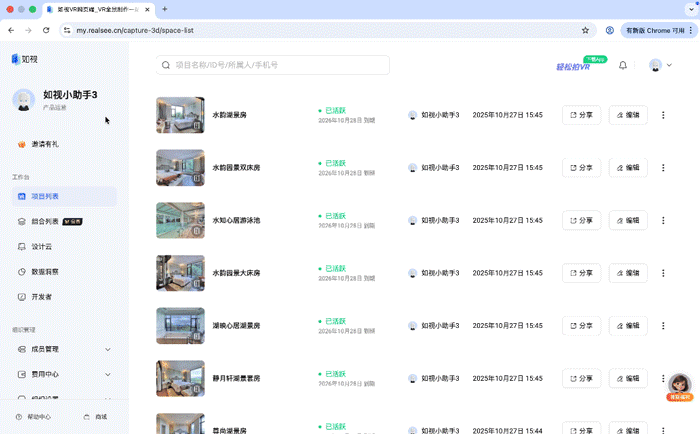Expand the 成员管理 menu

coord(64,349)
